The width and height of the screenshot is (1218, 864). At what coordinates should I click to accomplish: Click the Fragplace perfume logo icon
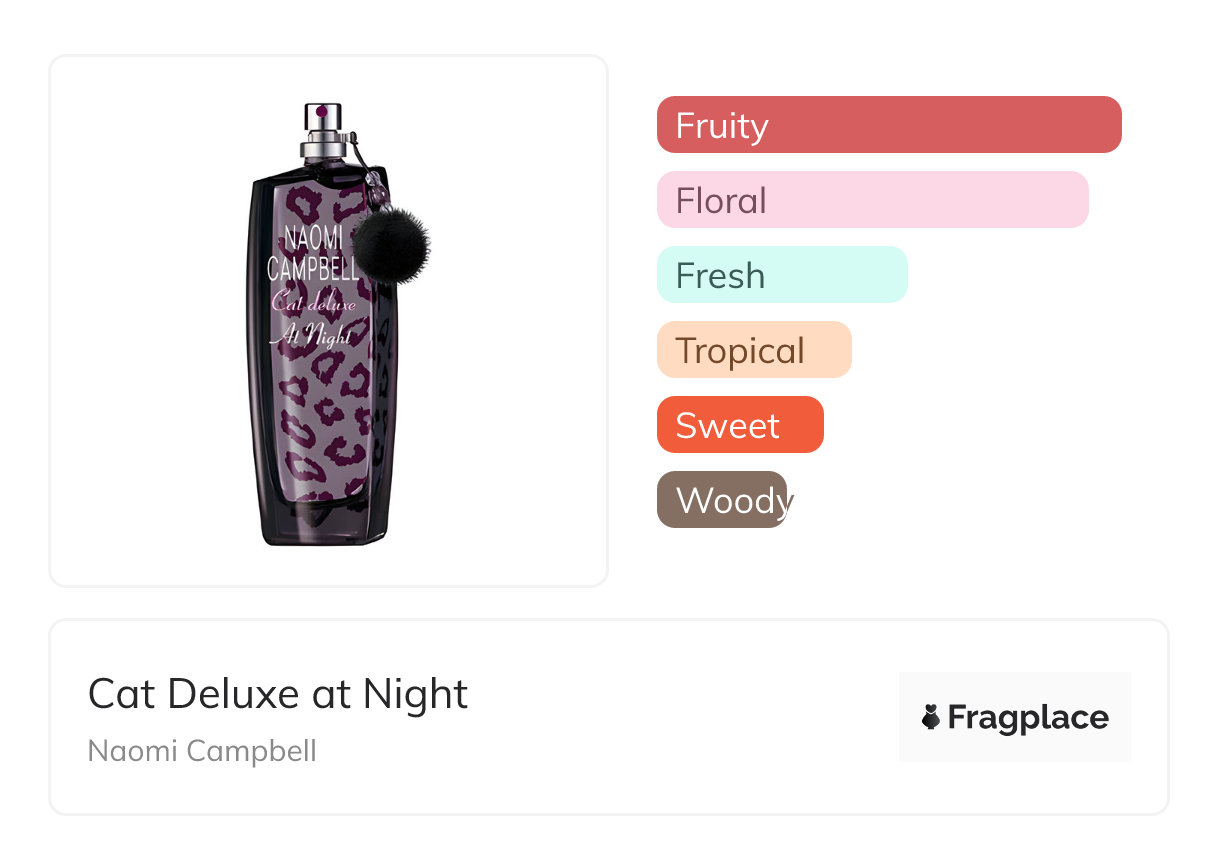point(931,717)
